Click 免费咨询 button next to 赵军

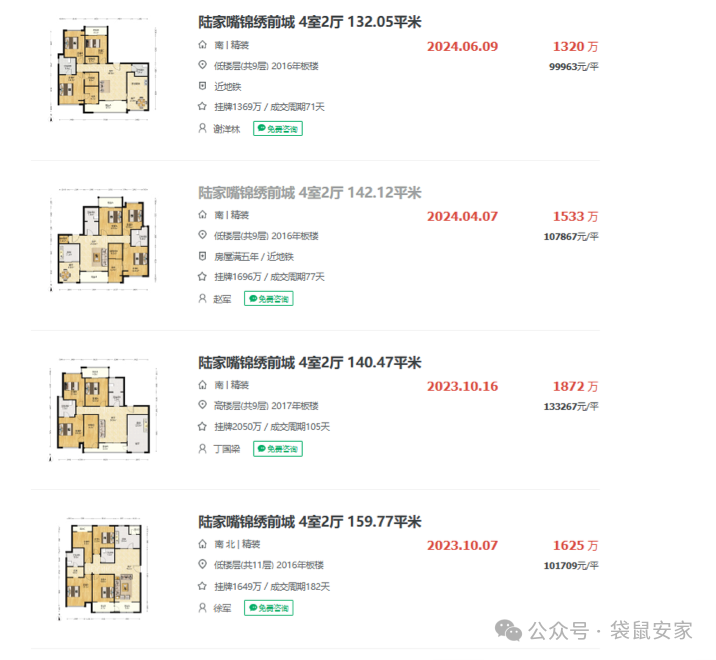pyautogui.click(x=268, y=298)
